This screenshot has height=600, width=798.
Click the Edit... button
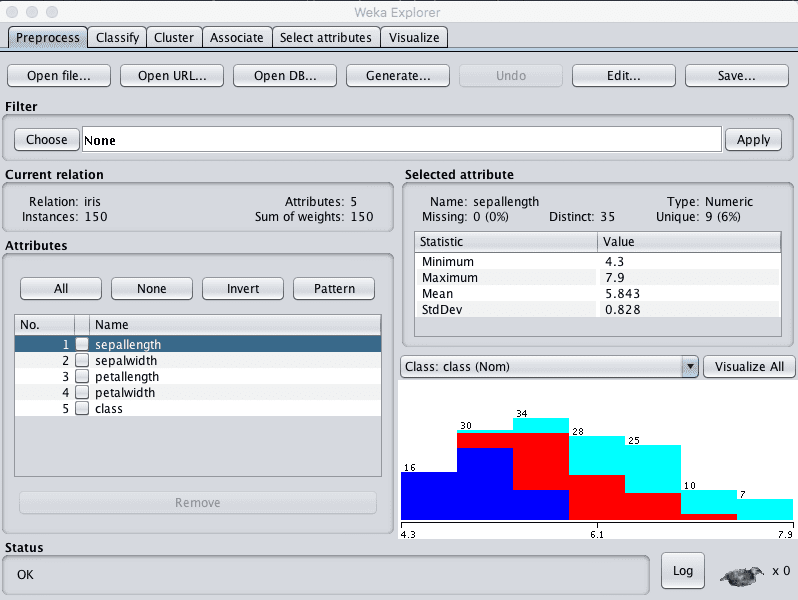[x=624, y=76]
